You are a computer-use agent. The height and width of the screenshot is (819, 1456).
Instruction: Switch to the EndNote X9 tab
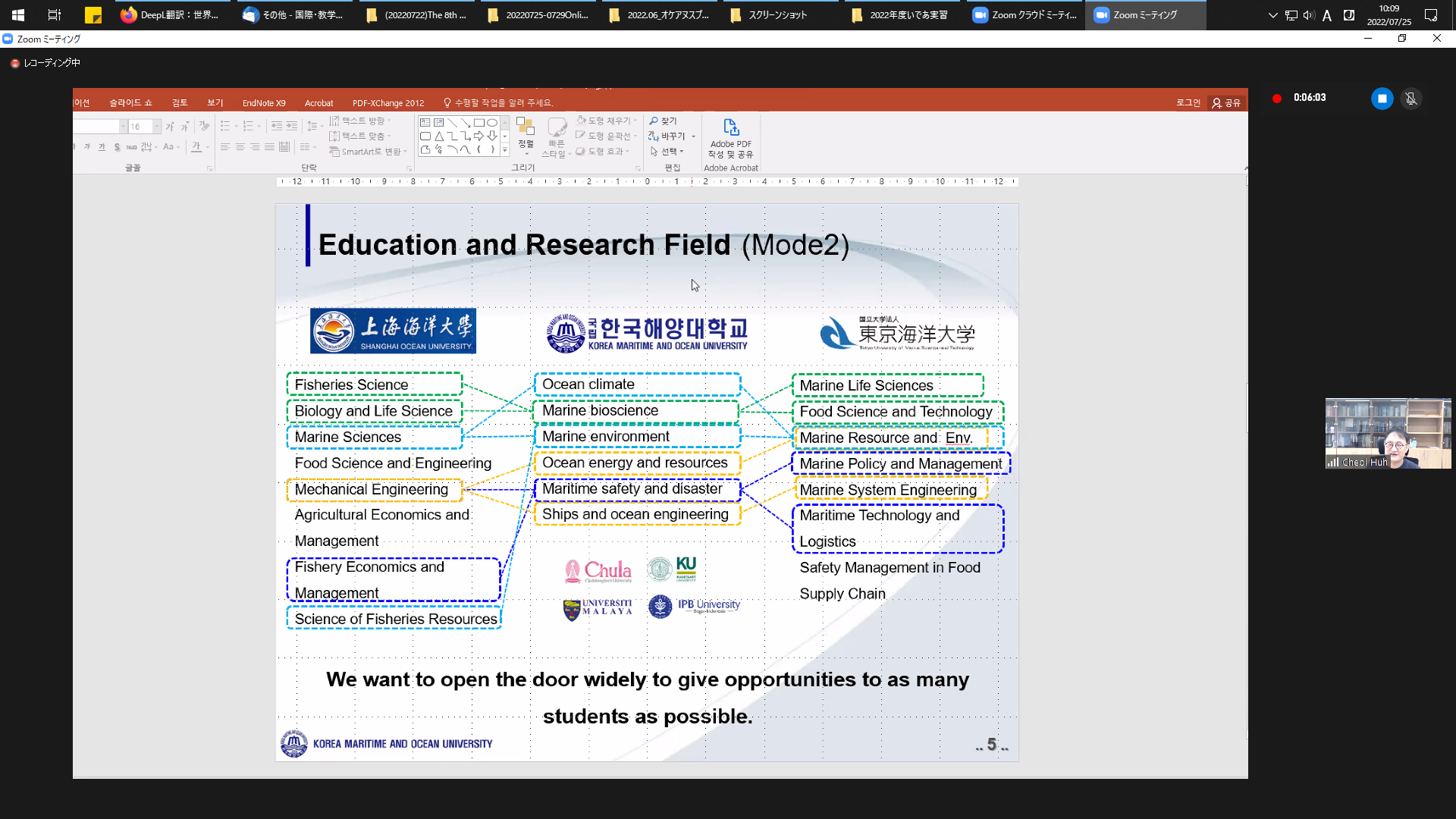(264, 103)
